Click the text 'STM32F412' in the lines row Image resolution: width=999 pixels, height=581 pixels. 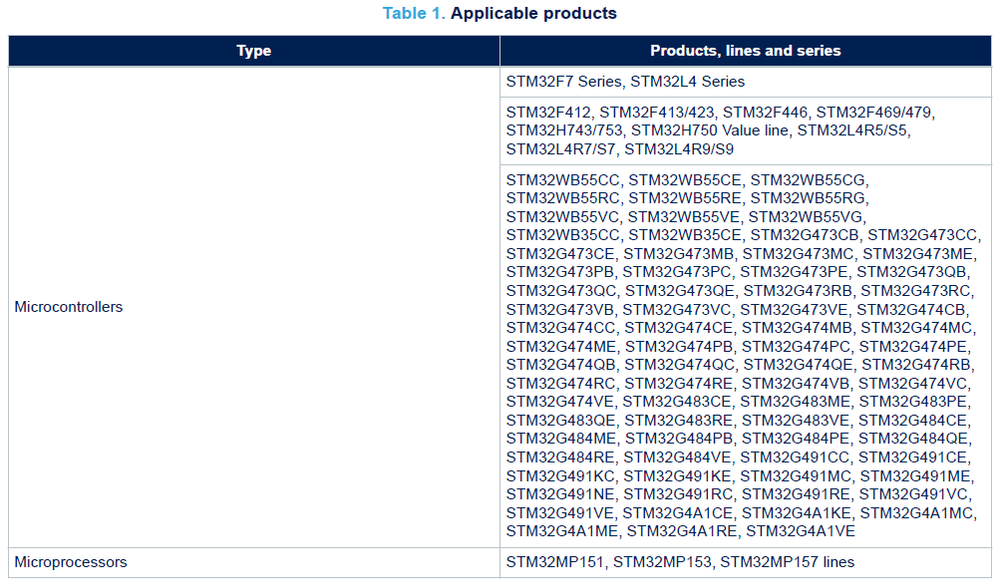[549, 113]
